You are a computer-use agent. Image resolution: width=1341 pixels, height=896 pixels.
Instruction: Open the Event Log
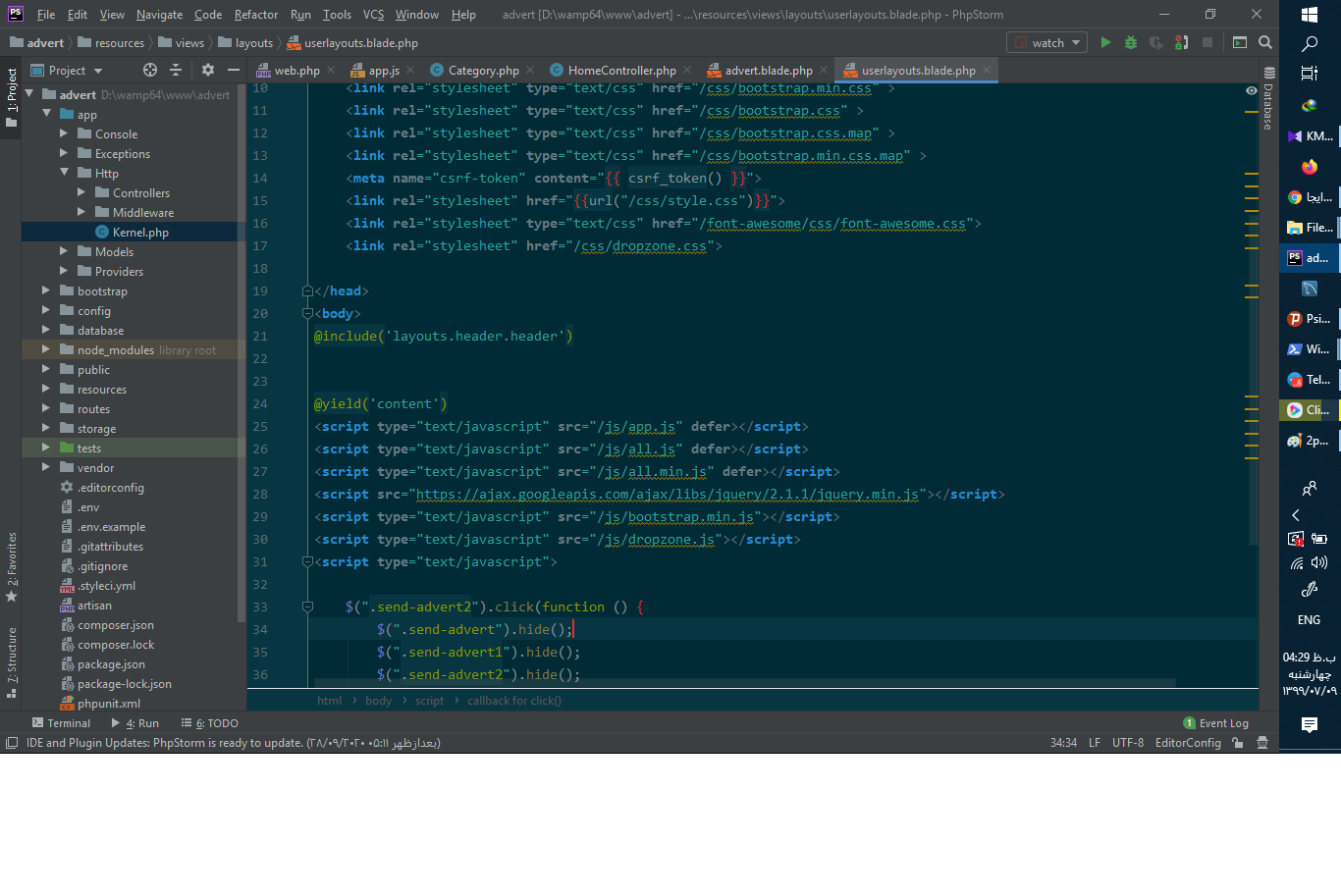point(1215,723)
